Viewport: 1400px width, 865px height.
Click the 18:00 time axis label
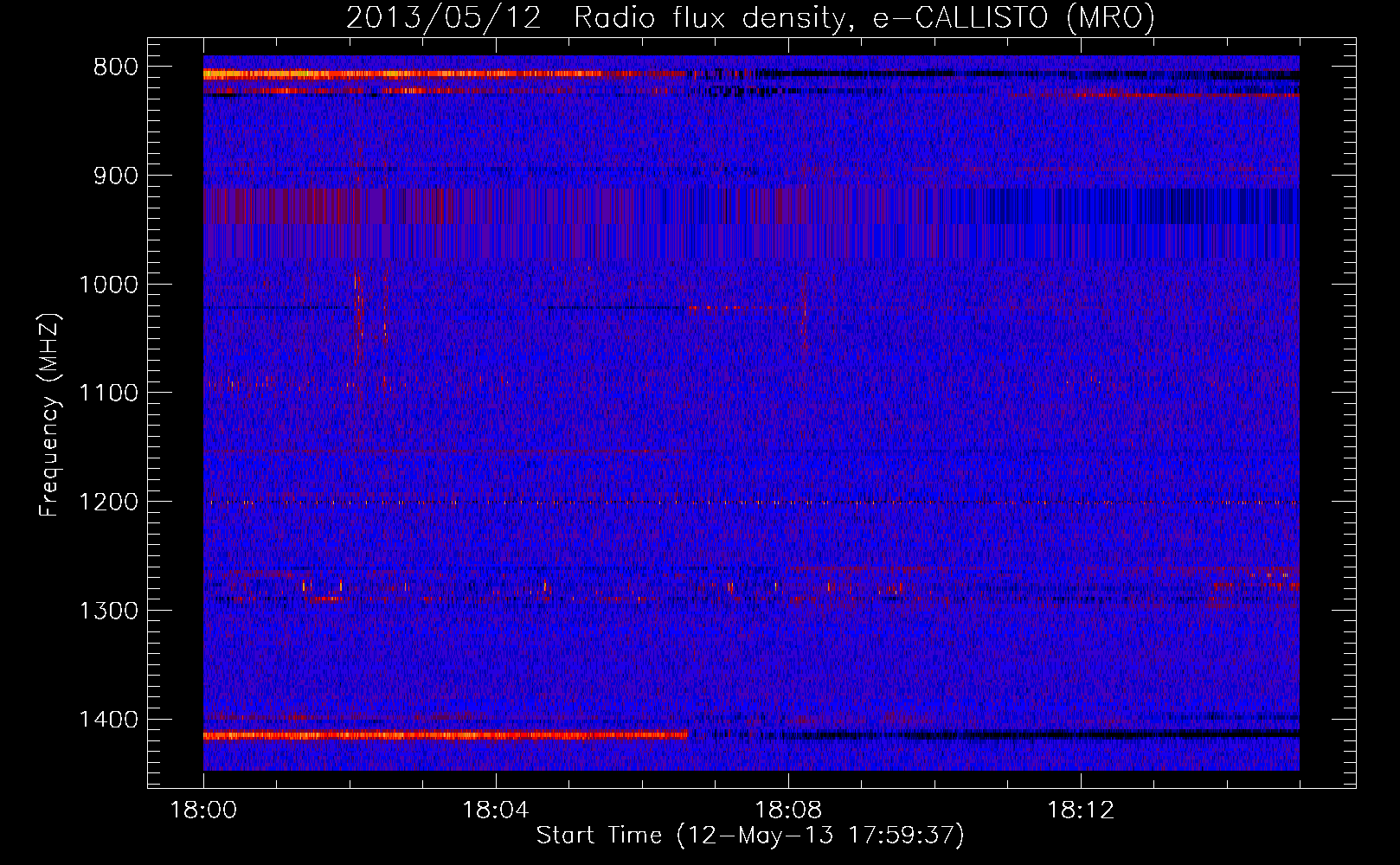tap(203, 811)
